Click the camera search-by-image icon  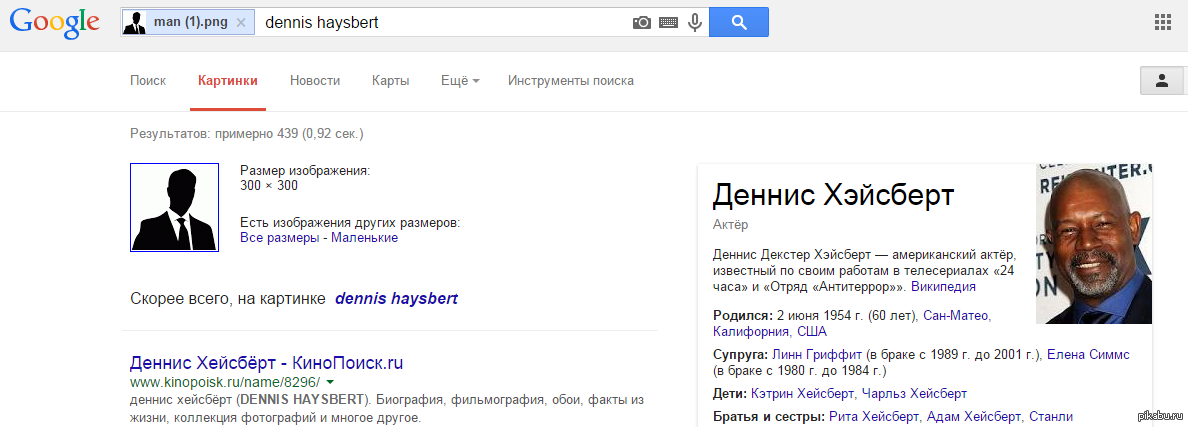(x=642, y=22)
